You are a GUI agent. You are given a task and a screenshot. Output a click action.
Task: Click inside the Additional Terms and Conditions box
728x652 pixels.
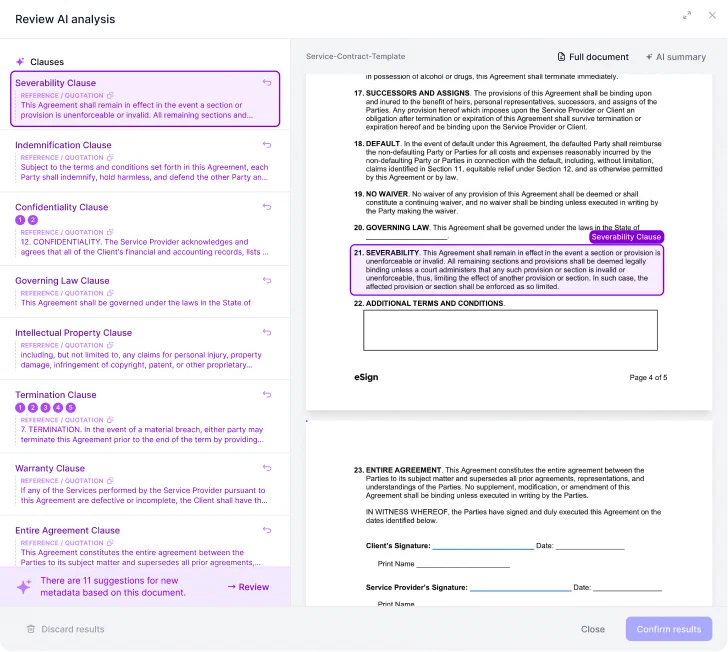510,330
